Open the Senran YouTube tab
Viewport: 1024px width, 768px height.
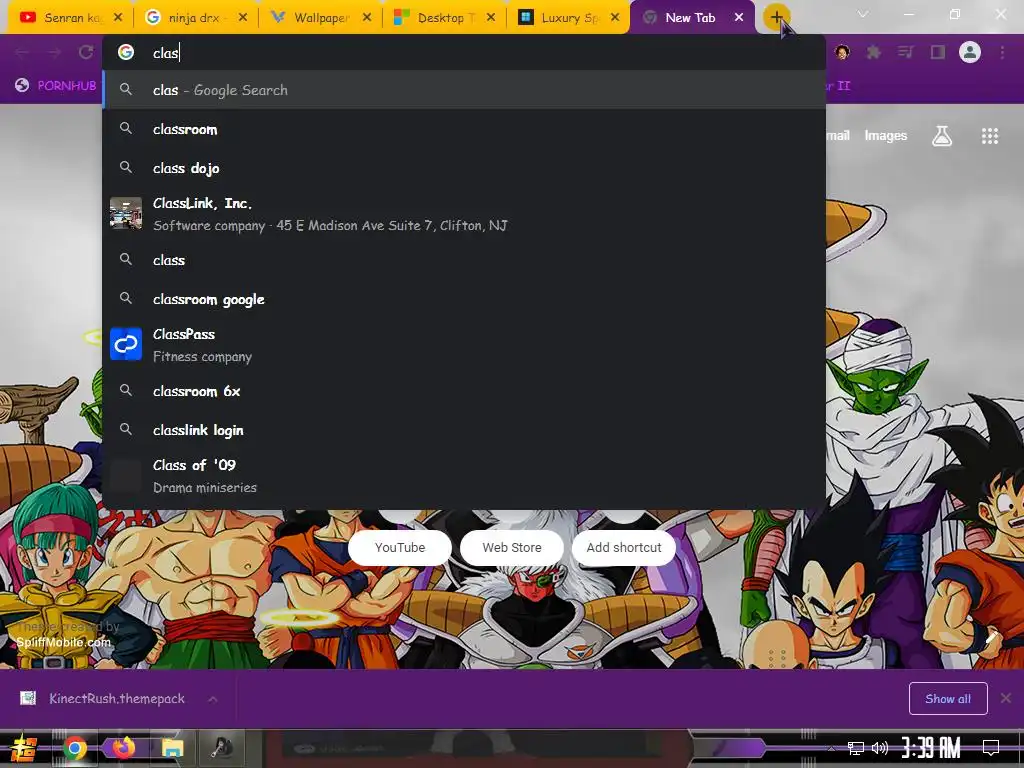pyautogui.click(x=65, y=18)
